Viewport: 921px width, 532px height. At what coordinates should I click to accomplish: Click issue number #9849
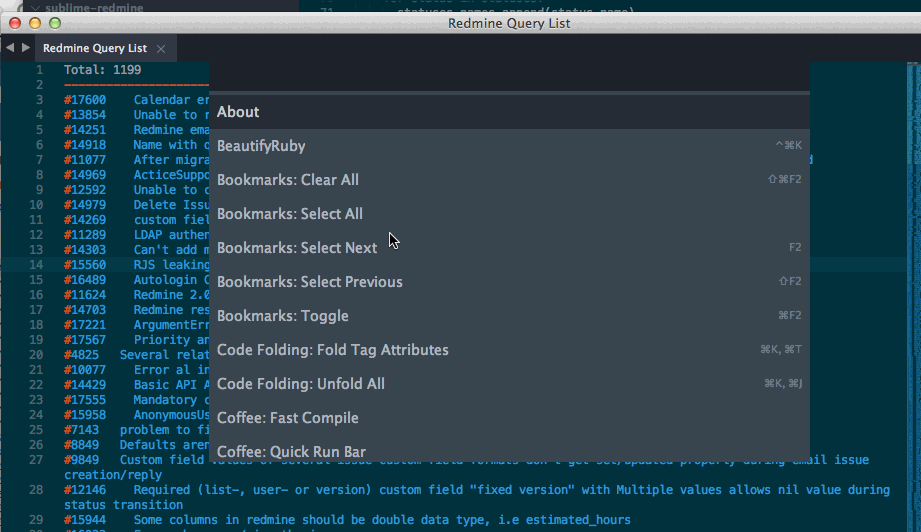coord(82,460)
